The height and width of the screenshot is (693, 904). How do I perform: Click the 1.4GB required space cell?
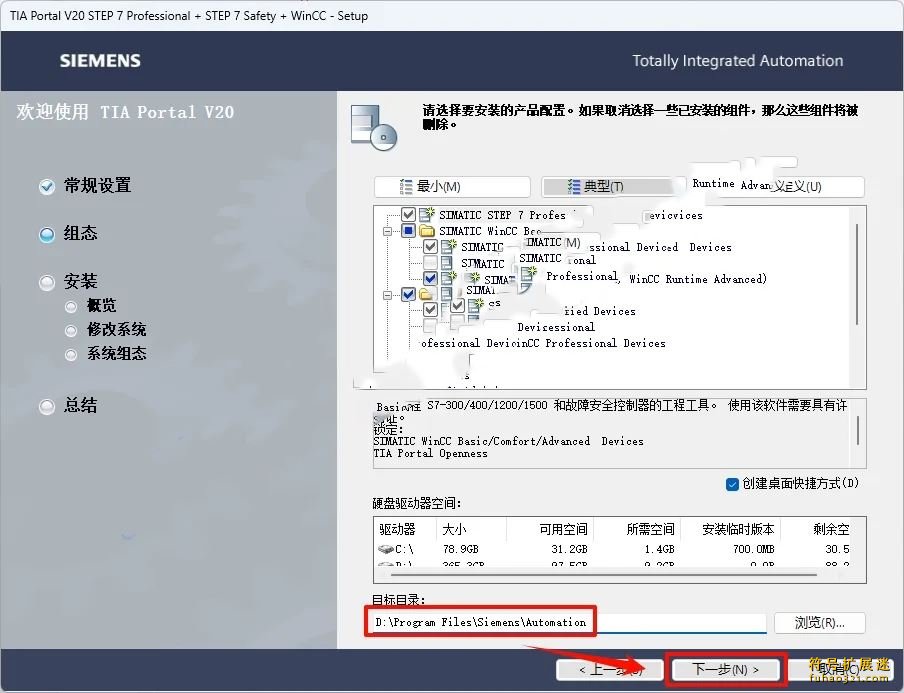[x=660, y=549]
